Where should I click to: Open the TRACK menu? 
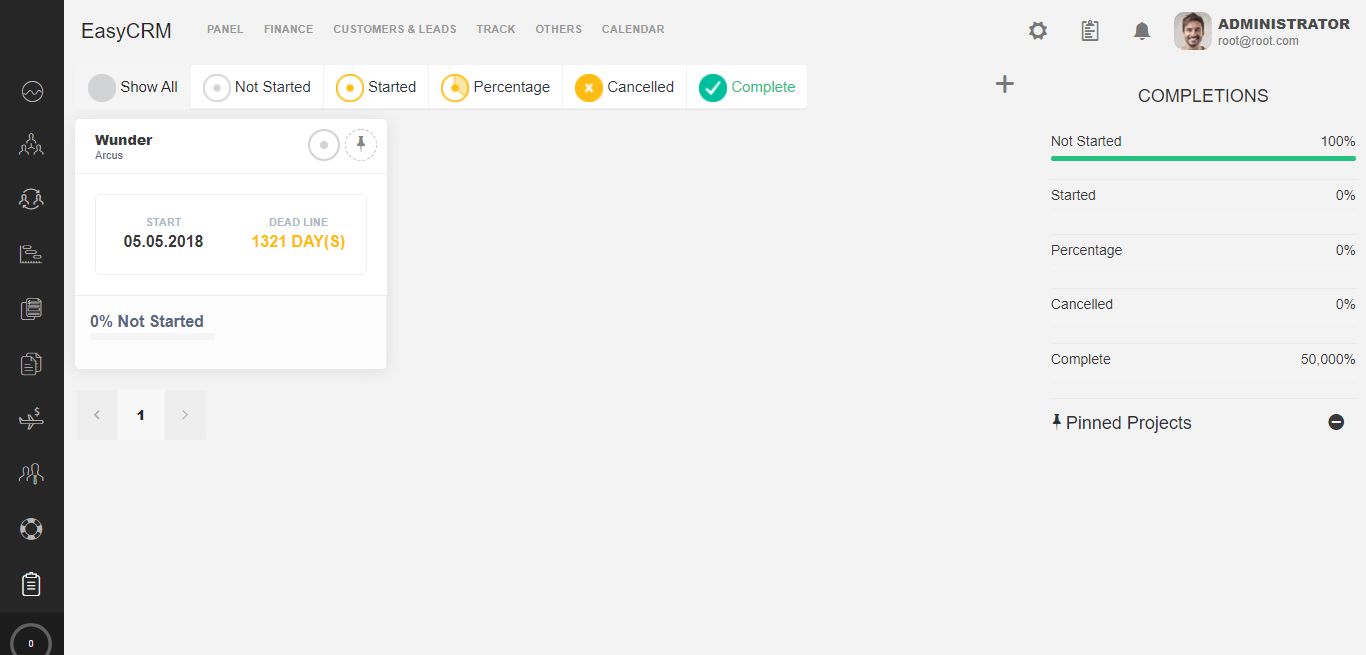point(496,29)
